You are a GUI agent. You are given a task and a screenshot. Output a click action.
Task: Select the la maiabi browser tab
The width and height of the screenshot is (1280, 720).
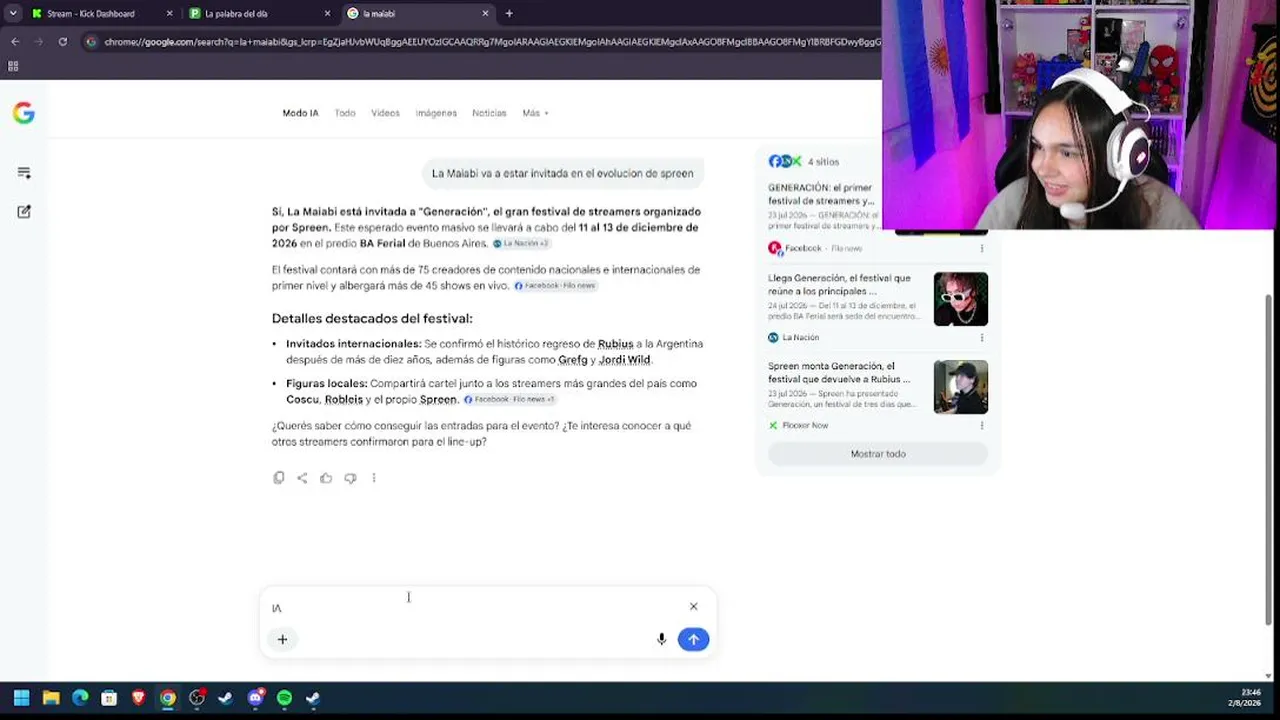click(x=418, y=14)
